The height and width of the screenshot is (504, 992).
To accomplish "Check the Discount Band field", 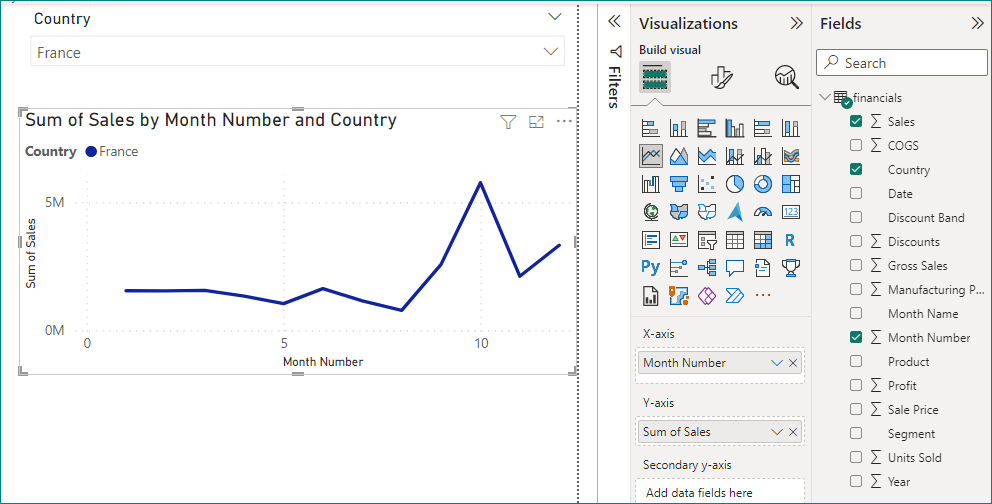I will pyautogui.click(x=856, y=218).
